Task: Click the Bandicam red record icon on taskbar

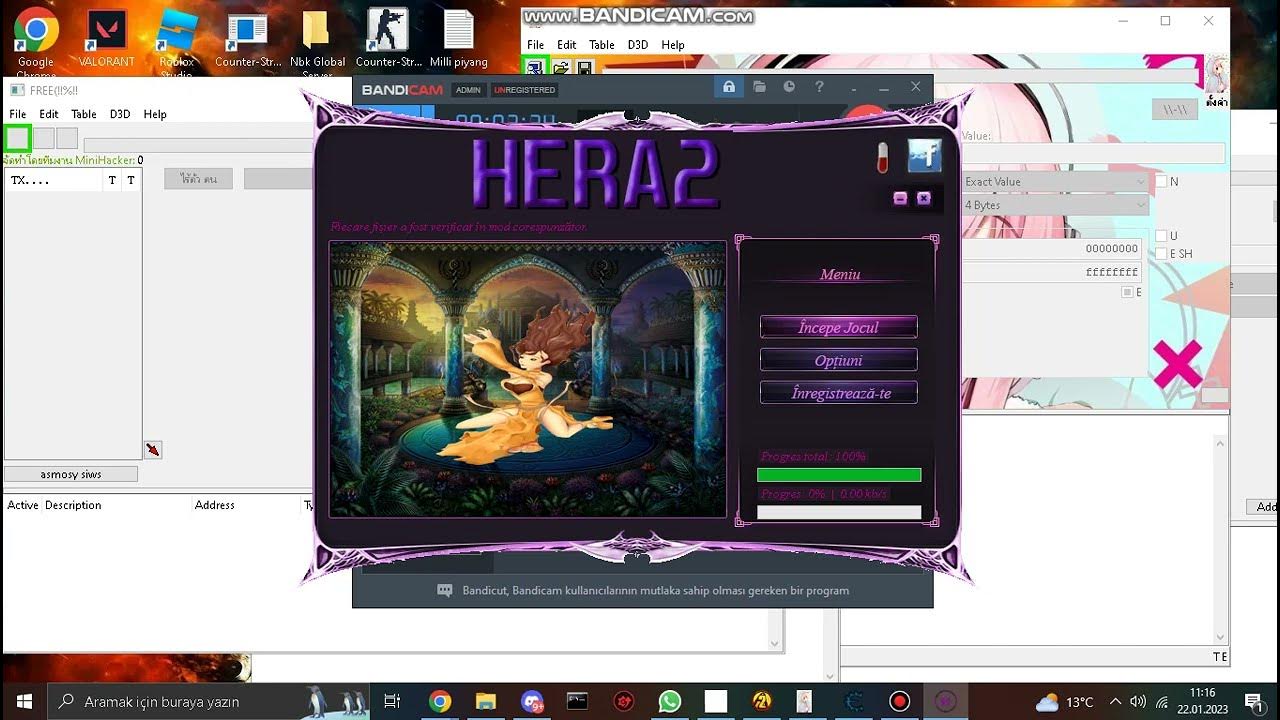Action: coord(900,701)
